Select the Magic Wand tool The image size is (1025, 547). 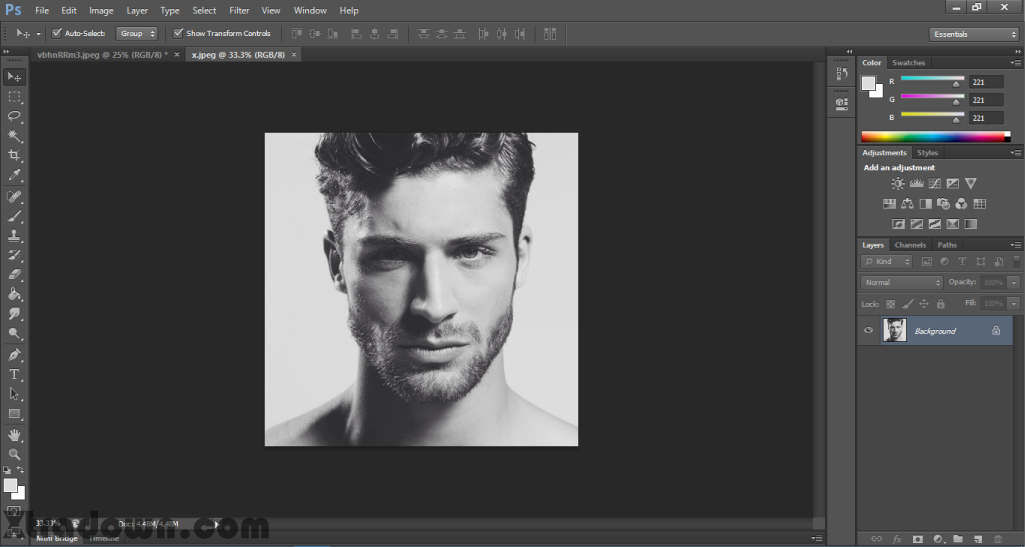(14, 136)
